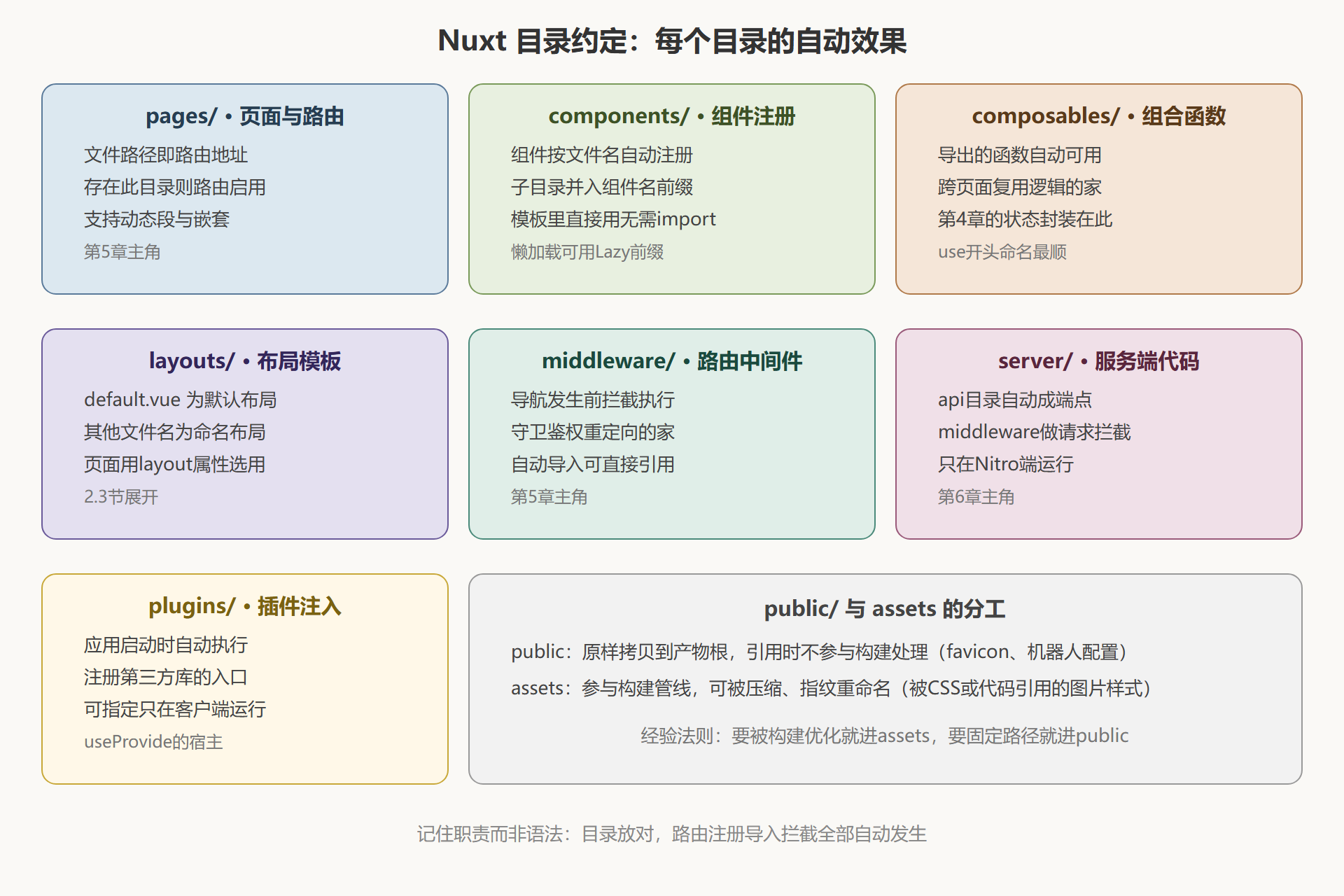Click the heading 'components/ · 组件注册'

(672, 116)
